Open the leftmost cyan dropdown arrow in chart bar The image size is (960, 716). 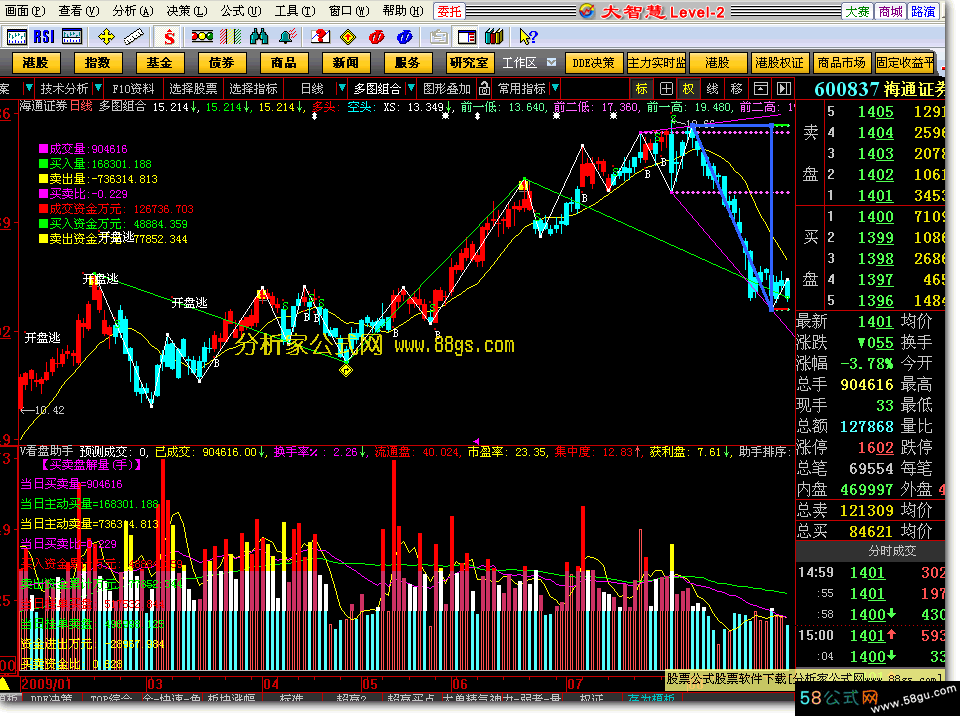28,89
